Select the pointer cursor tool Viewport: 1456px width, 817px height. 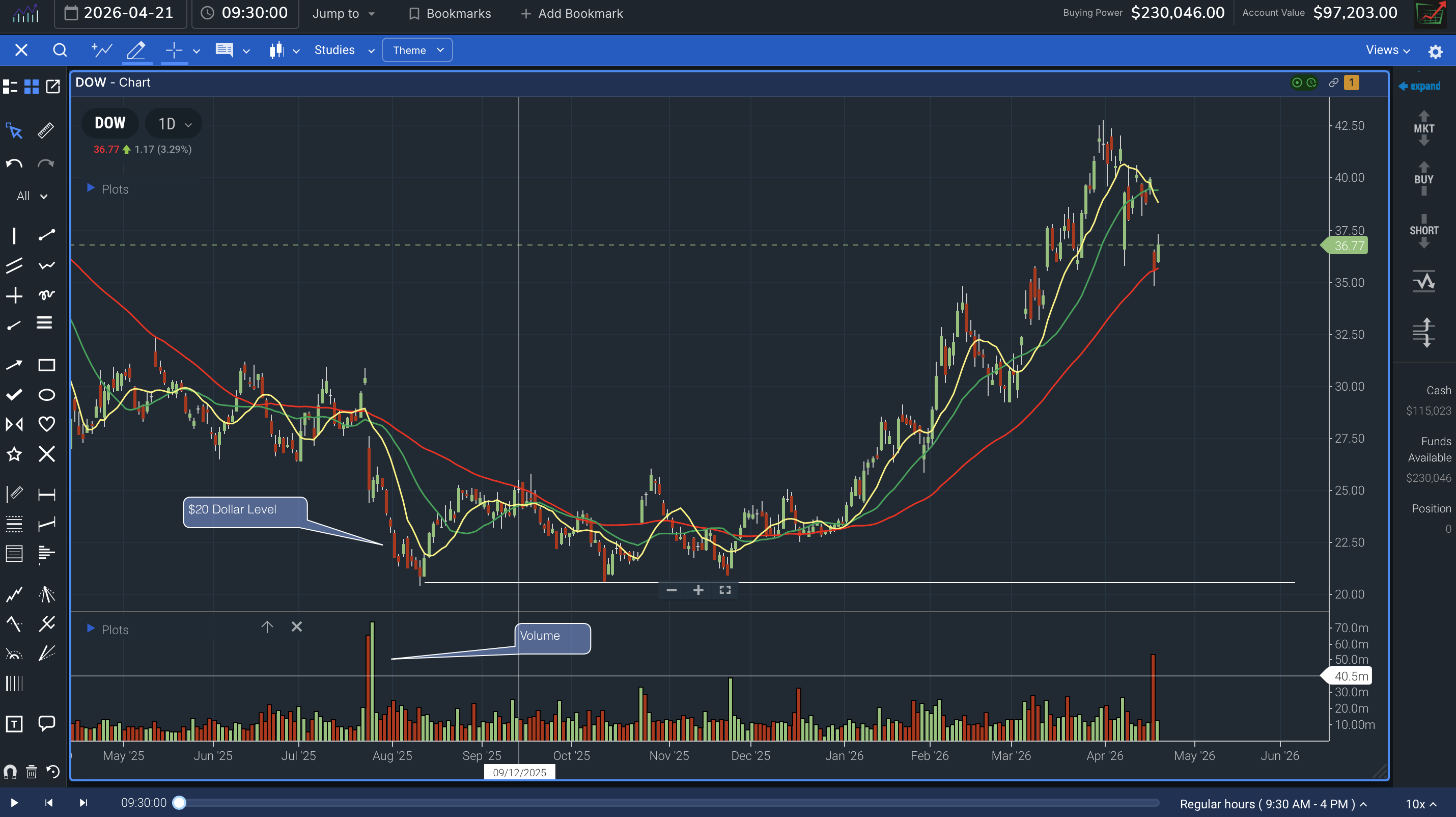[x=14, y=130]
